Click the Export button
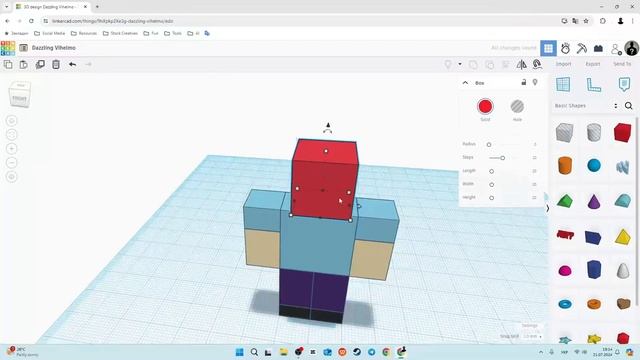640x360 pixels. tap(593, 64)
